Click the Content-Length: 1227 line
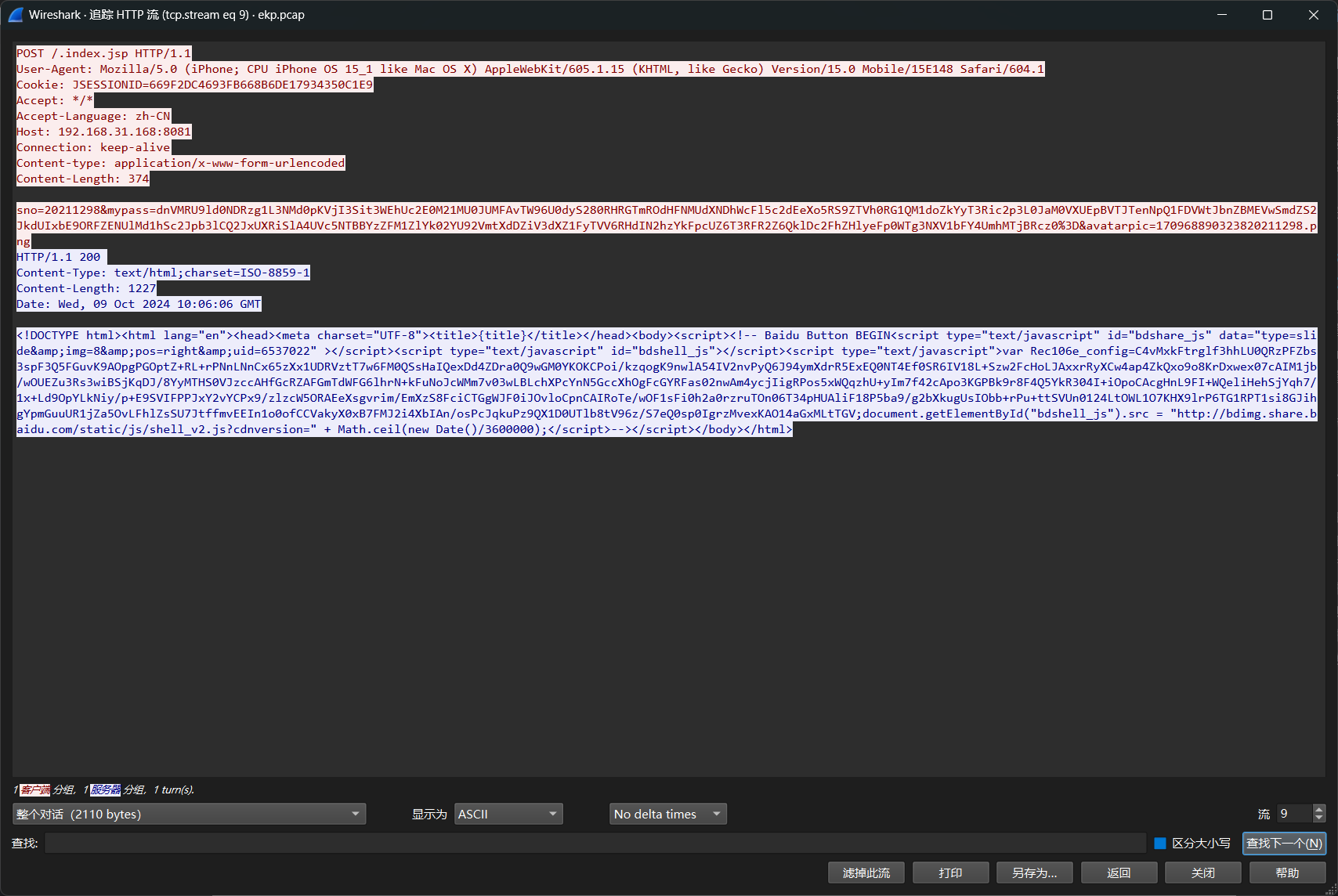 pyautogui.click(x=86, y=288)
